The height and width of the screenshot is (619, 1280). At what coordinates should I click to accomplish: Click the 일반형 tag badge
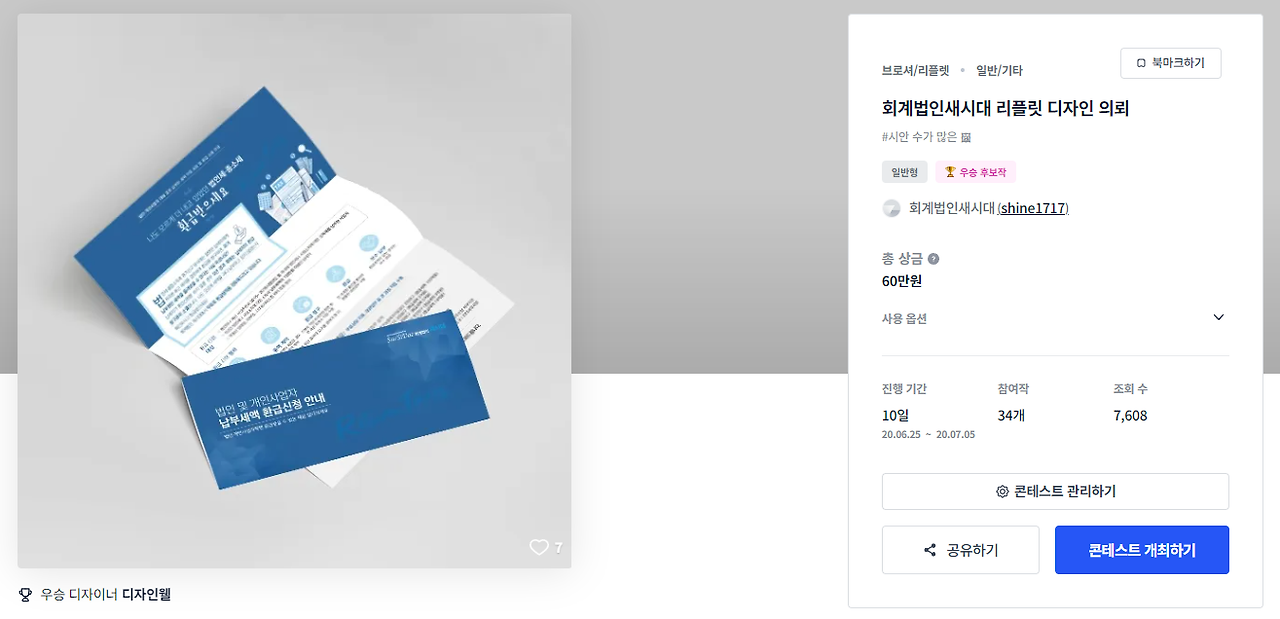coord(905,172)
